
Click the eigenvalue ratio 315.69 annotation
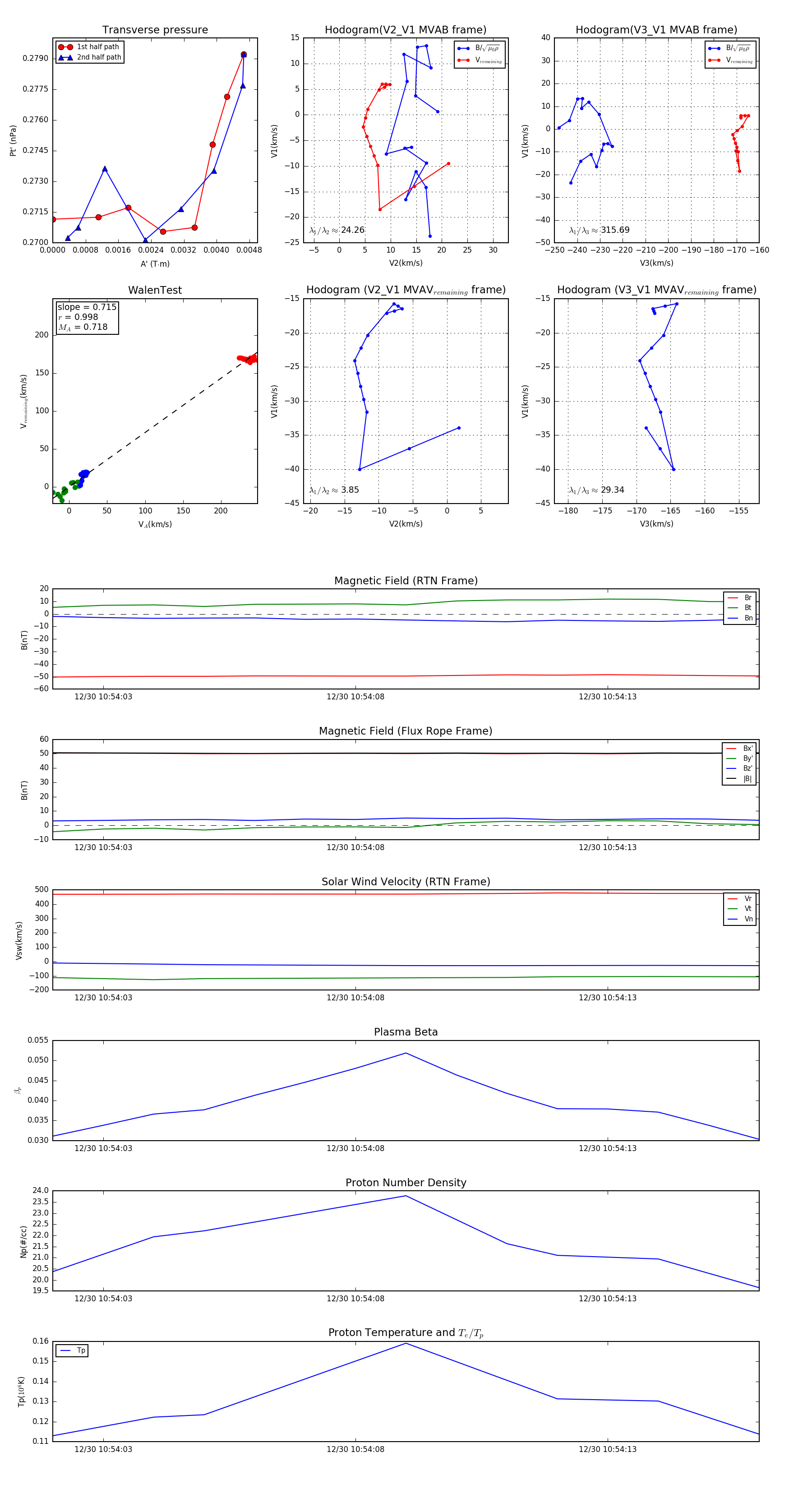click(x=600, y=230)
